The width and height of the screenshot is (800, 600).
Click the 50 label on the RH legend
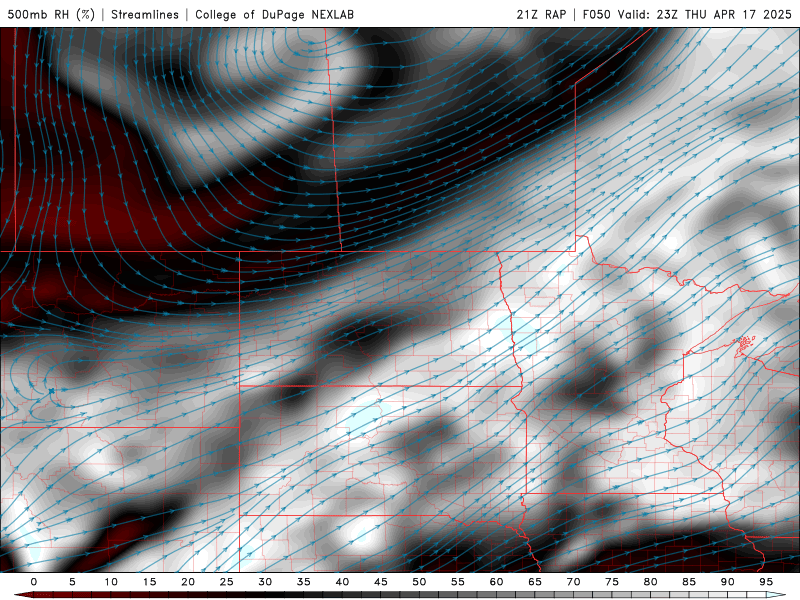click(x=419, y=582)
